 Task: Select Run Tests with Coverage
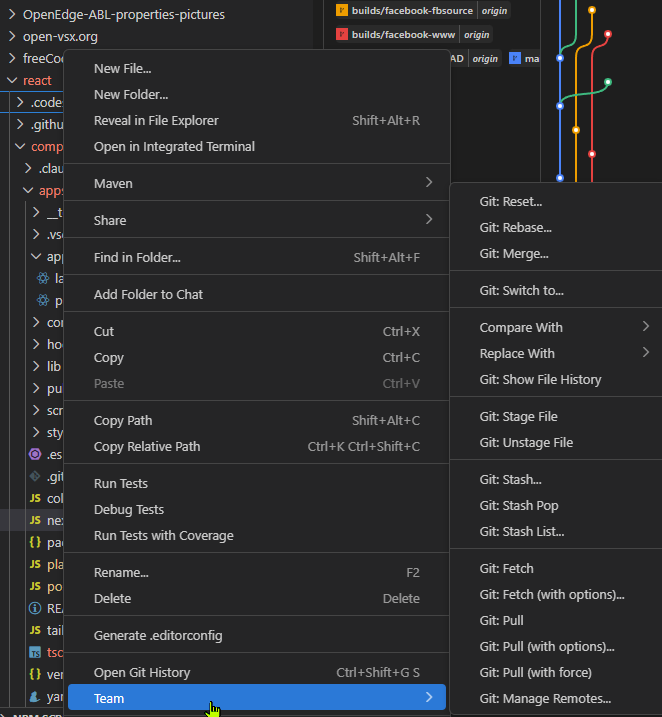pyautogui.click(x=256, y=536)
